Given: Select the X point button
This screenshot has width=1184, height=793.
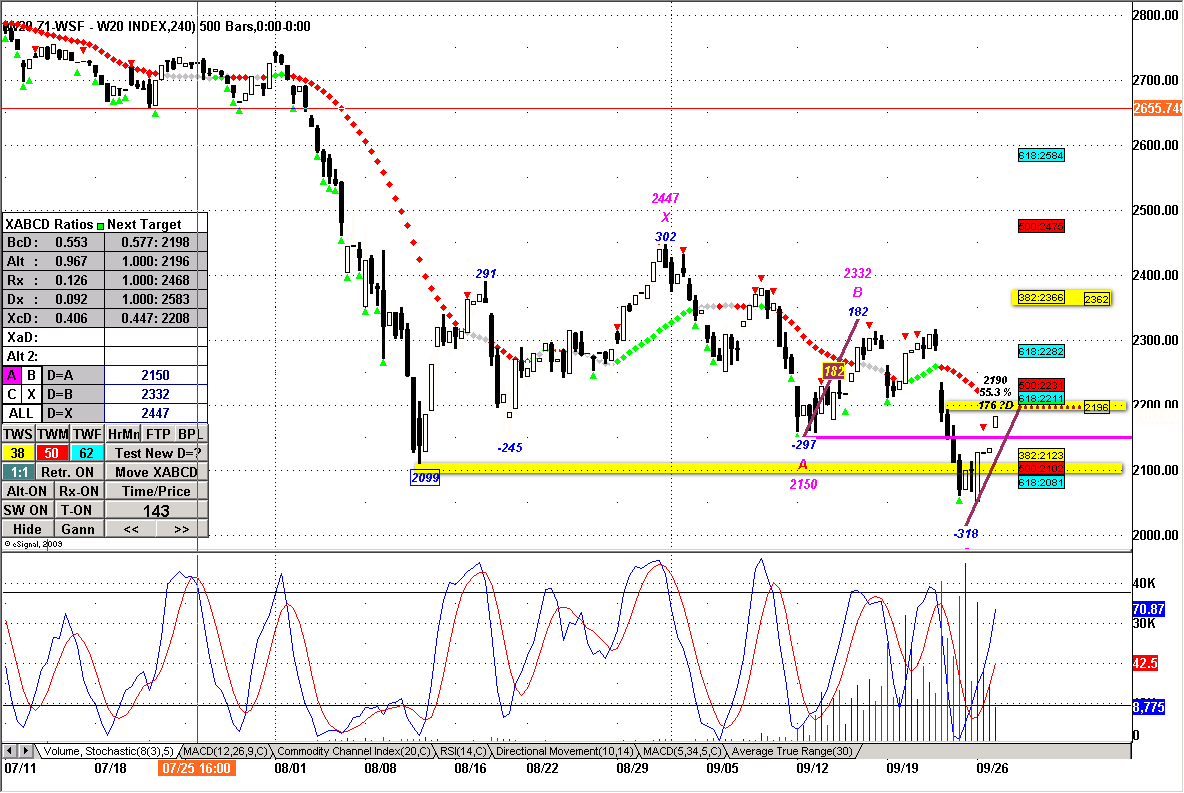Looking at the screenshot, I should 32,394.
